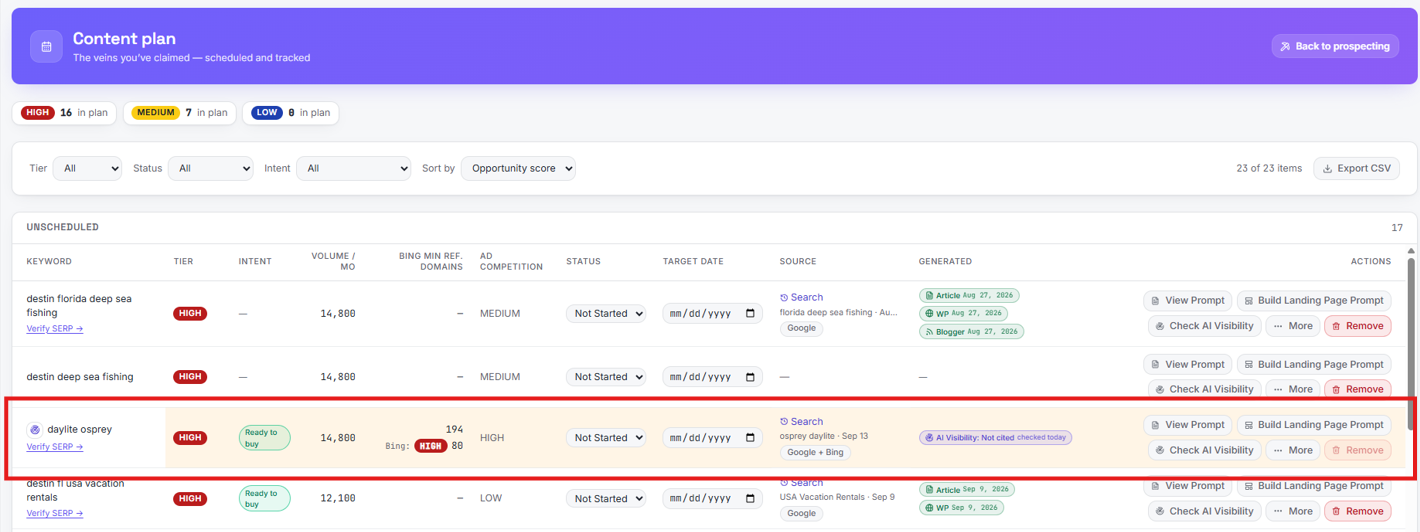Image resolution: width=1420 pixels, height=532 pixels.
Task: Click the MEDIUM 7 in plan chip
Action: coord(180,113)
